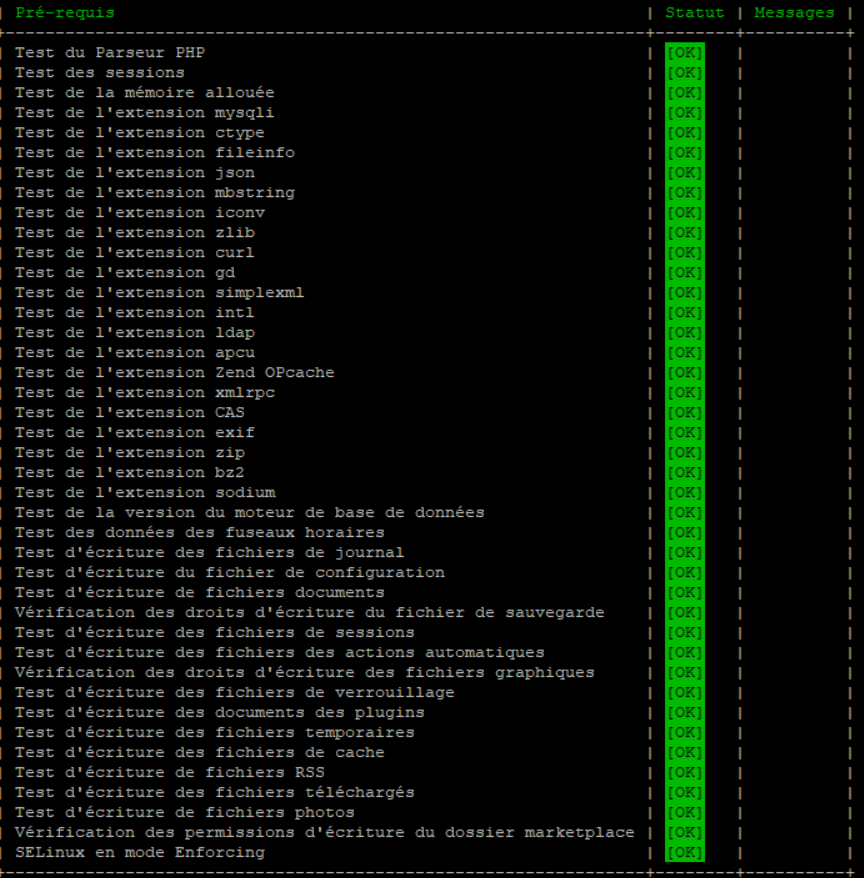864x878 pixels.
Task: Select the text 'Test de l'extension CAS'
Action: pos(129,413)
